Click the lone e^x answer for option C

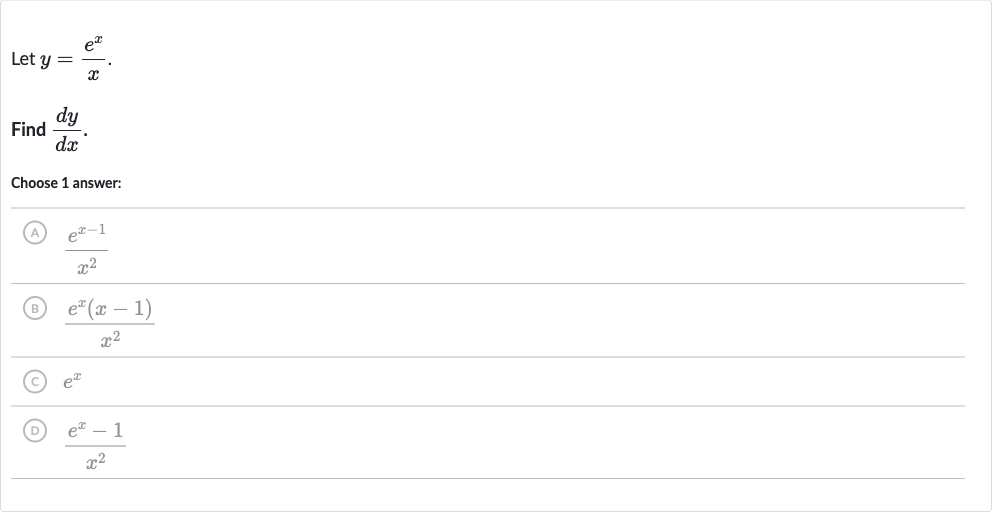(72, 381)
